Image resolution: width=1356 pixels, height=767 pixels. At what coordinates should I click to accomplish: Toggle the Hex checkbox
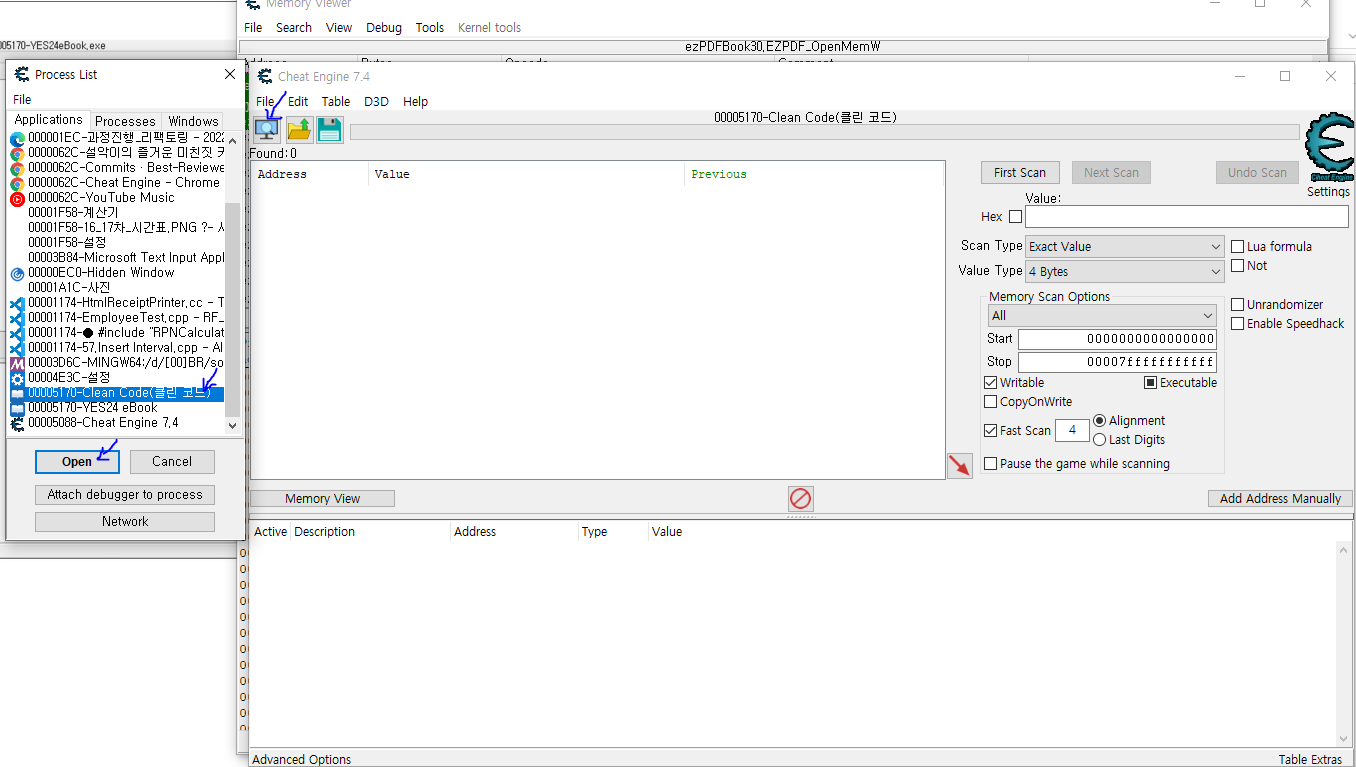1015,217
